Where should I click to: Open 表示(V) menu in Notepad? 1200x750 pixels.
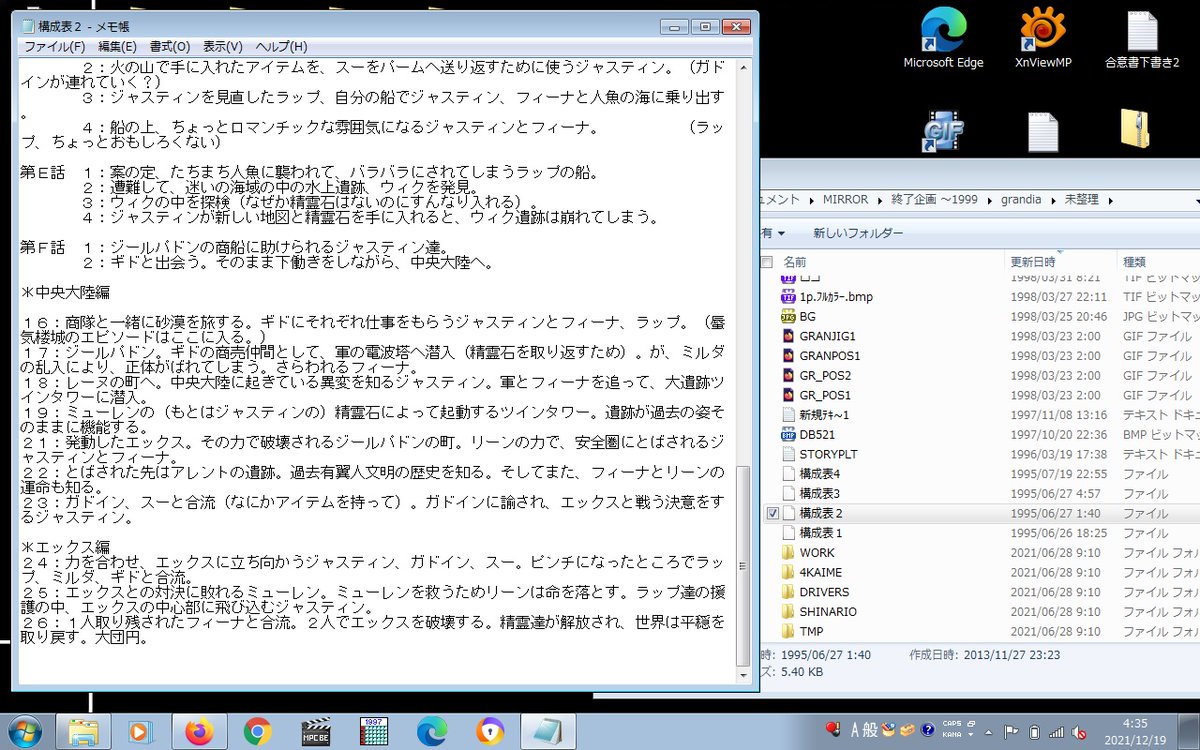click(x=222, y=46)
